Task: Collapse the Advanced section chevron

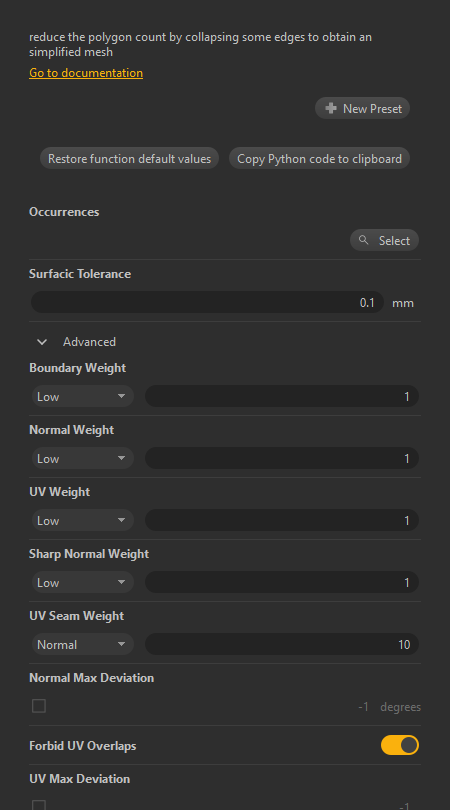Action: [42, 342]
